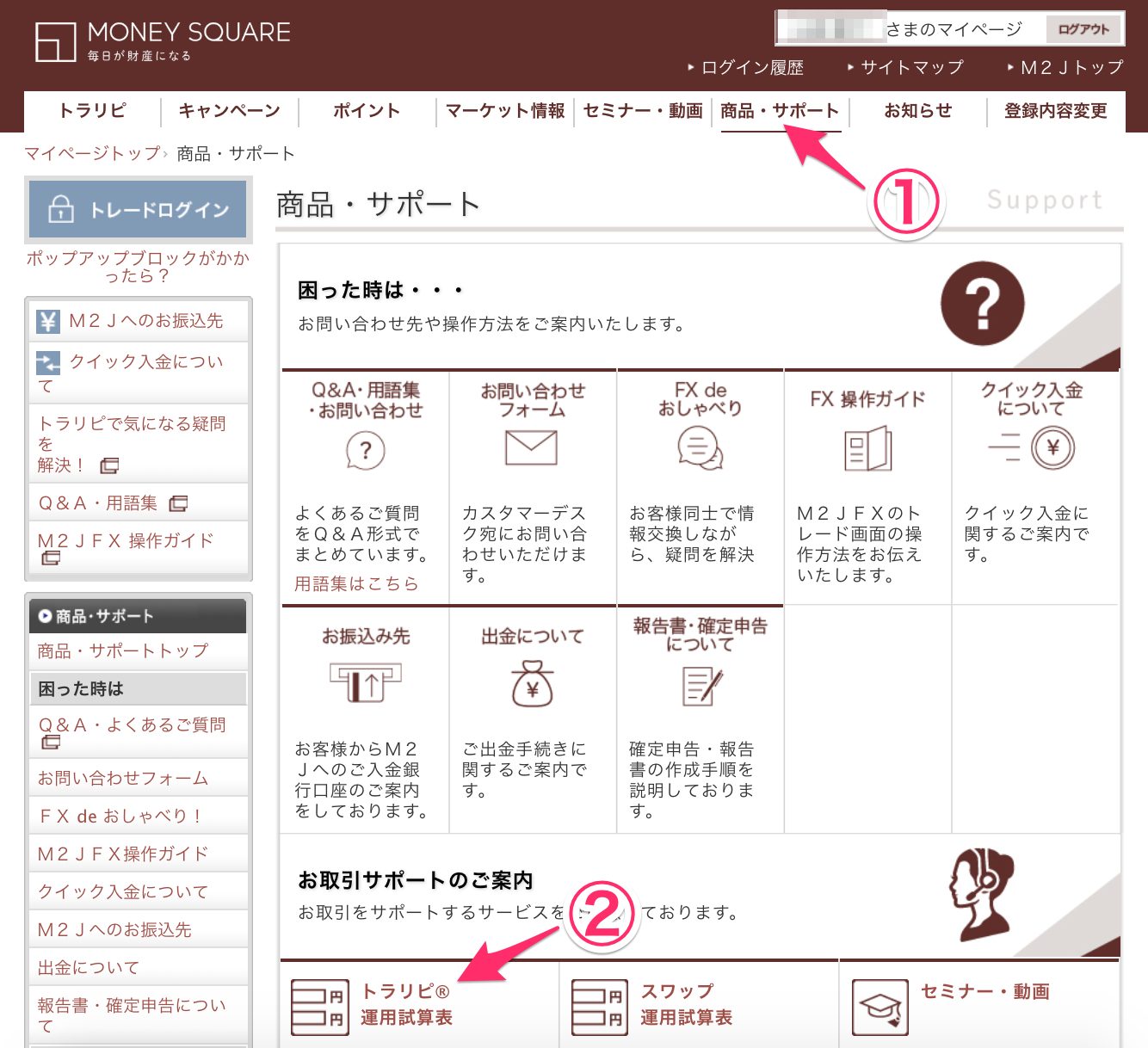Click the 出金について card title
The width and height of the screenshot is (1148, 1048).
[x=533, y=637]
